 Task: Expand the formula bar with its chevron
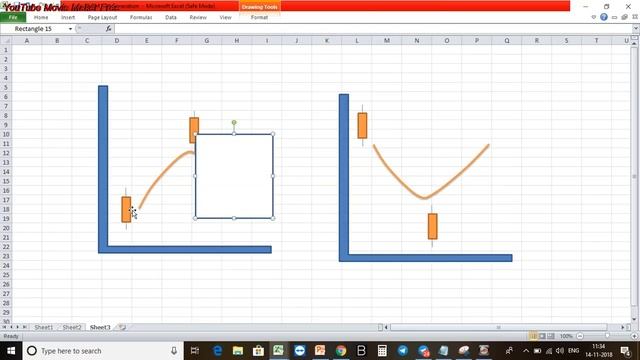coord(636,29)
